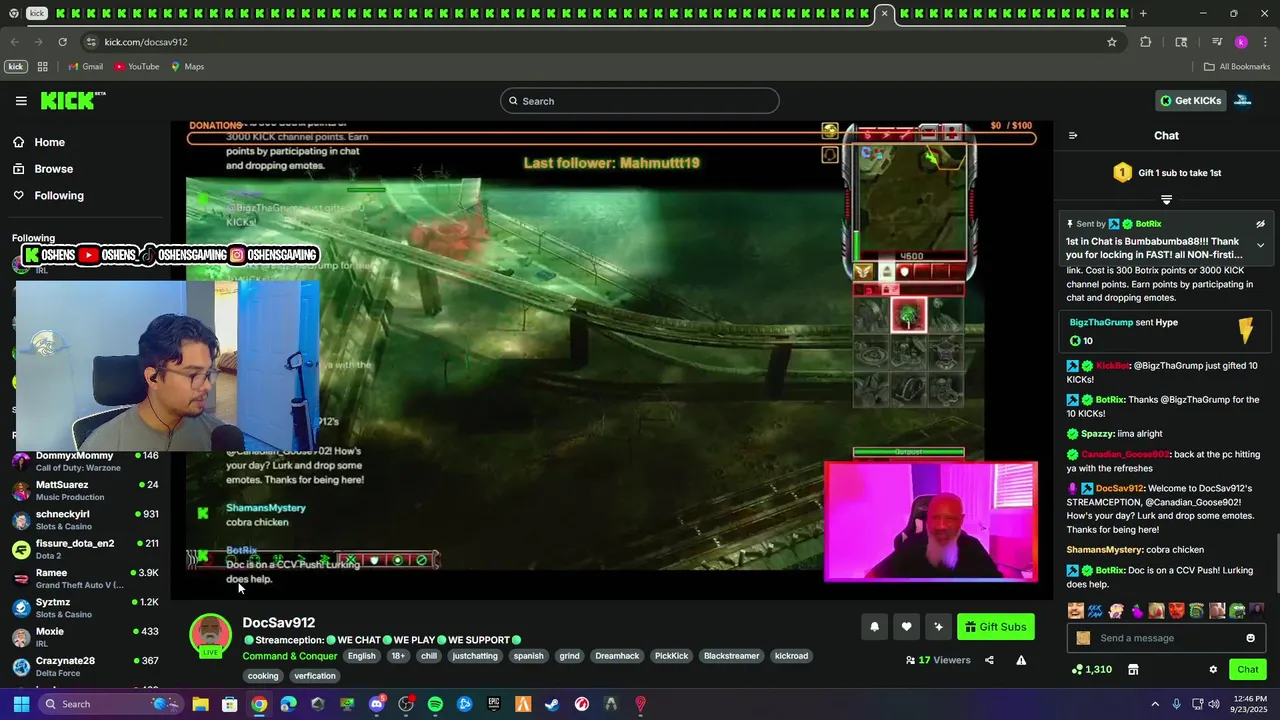
Task: Hide the pinned BotRix message
Action: point(1260,224)
